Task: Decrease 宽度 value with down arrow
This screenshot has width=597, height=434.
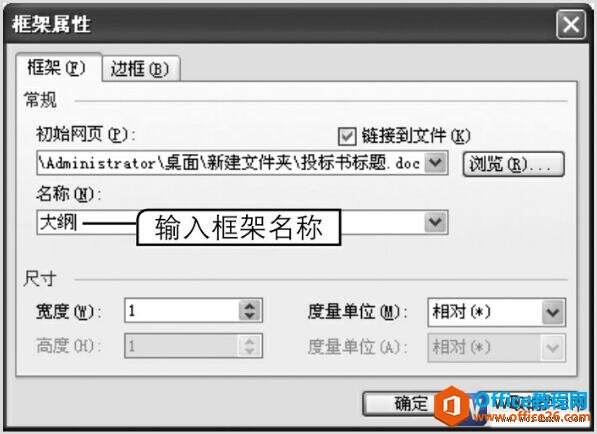Action: [250, 316]
